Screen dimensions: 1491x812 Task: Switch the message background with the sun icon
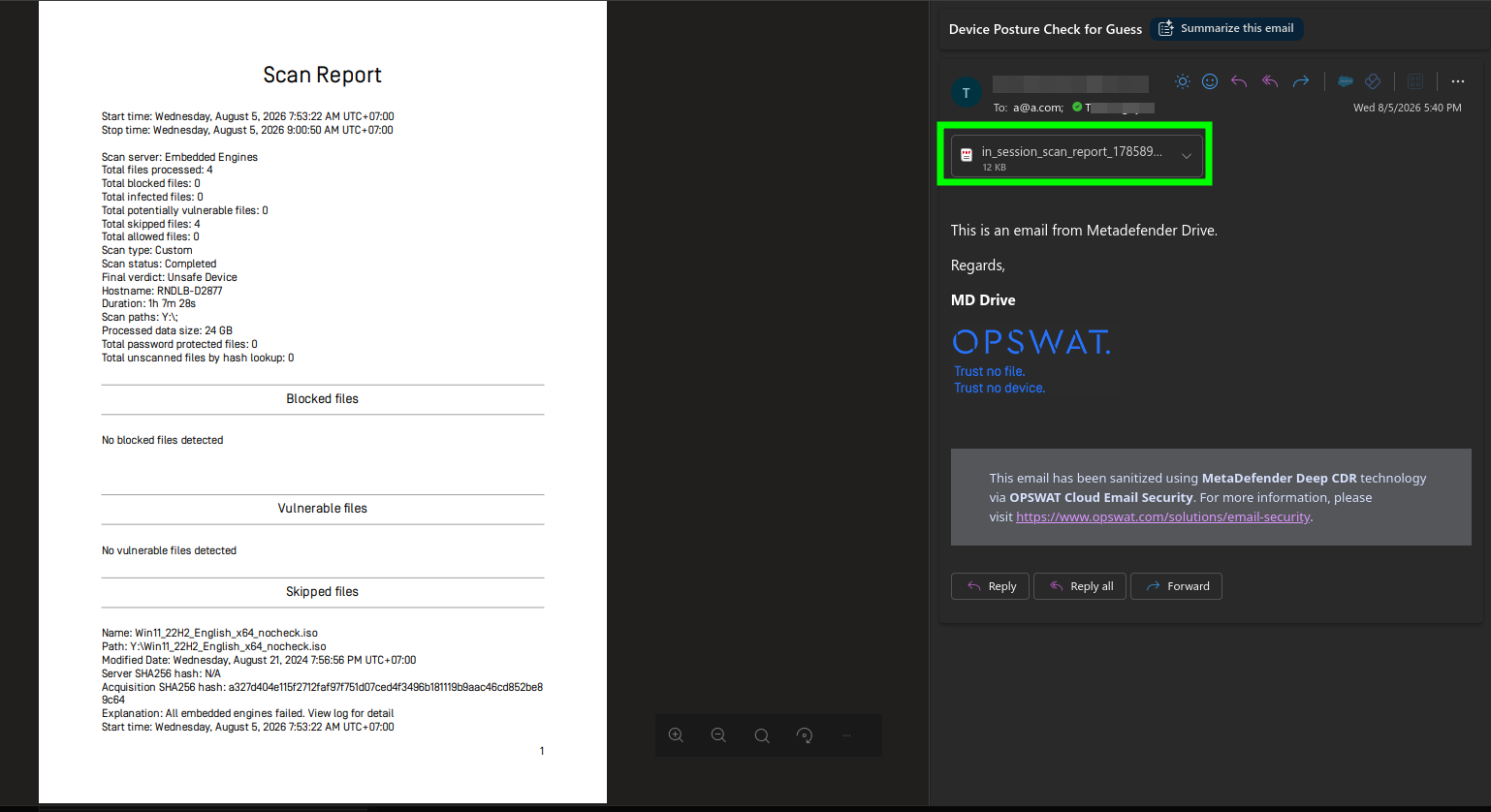(1182, 81)
